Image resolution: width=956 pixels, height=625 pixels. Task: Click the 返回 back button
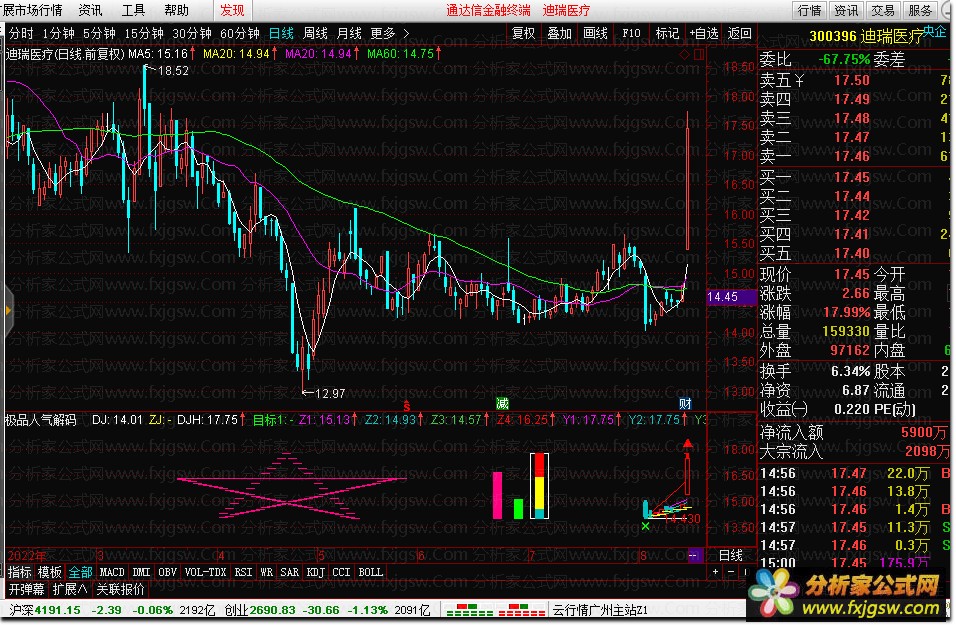point(740,34)
